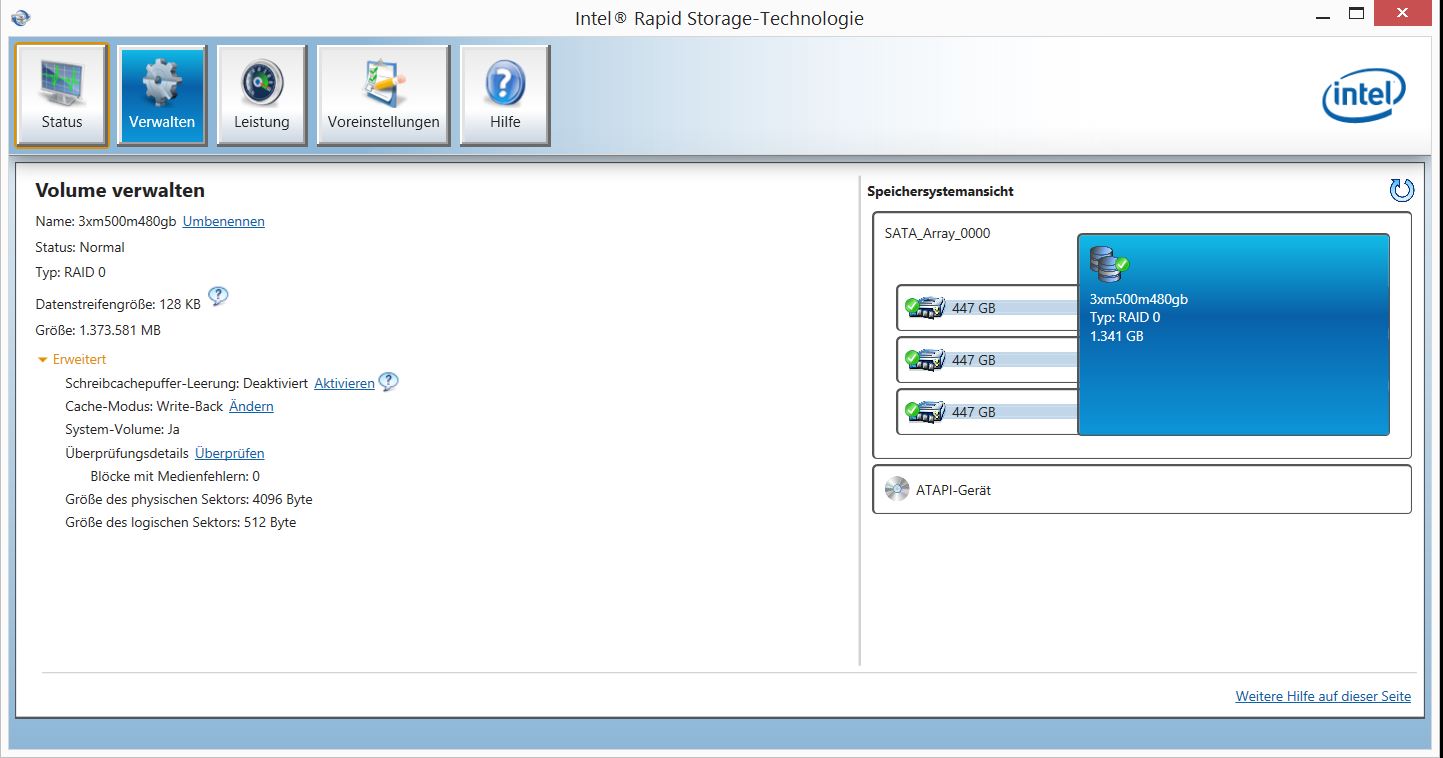Click the SATA_Array_0000 label
Viewport: 1443px width, 758px height.
tap(937, 233)
